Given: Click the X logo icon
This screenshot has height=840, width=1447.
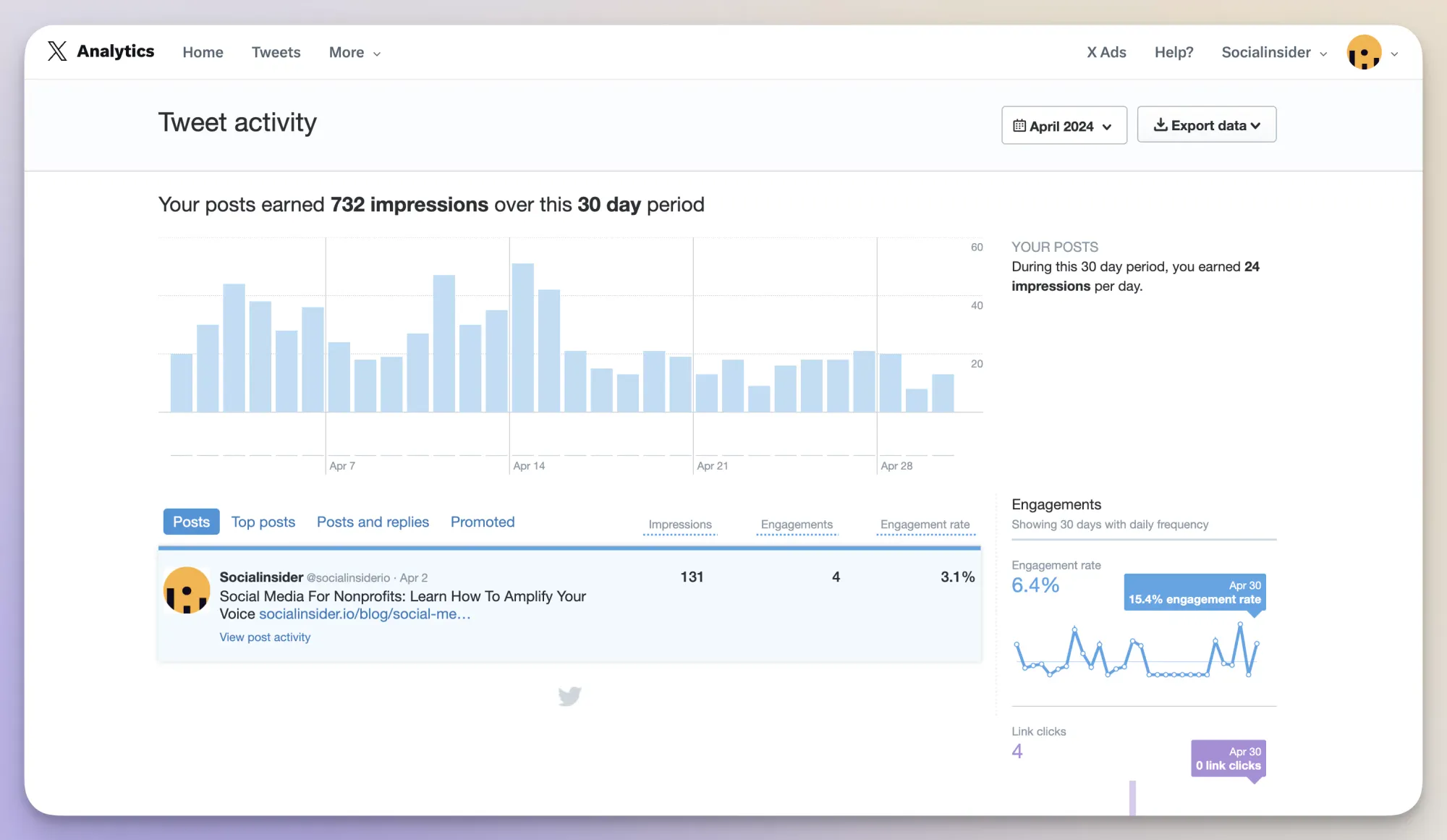Looking at the screenshot, I should [57, 51].
